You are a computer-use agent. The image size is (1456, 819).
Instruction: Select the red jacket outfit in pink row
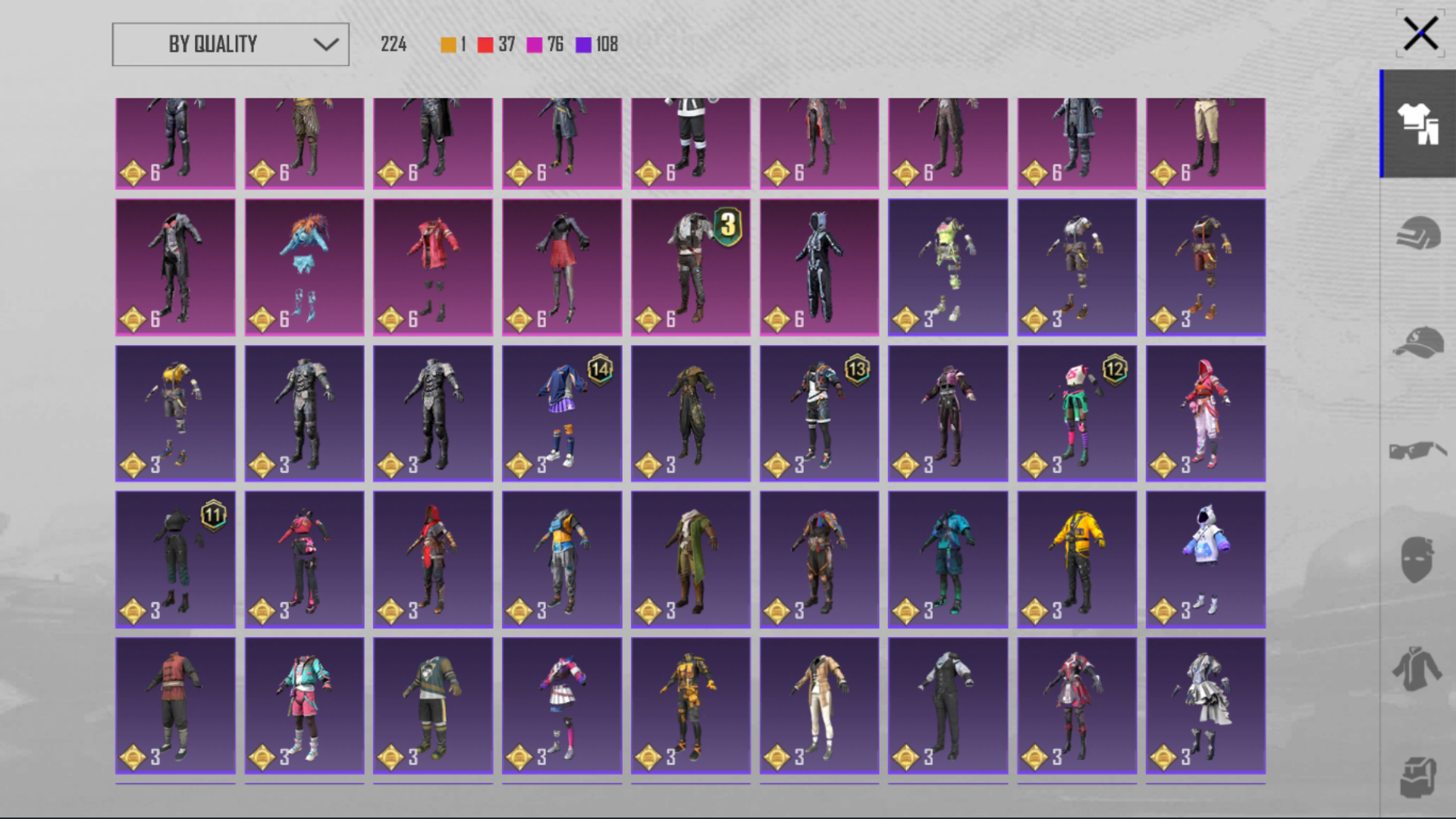[433, 267]
